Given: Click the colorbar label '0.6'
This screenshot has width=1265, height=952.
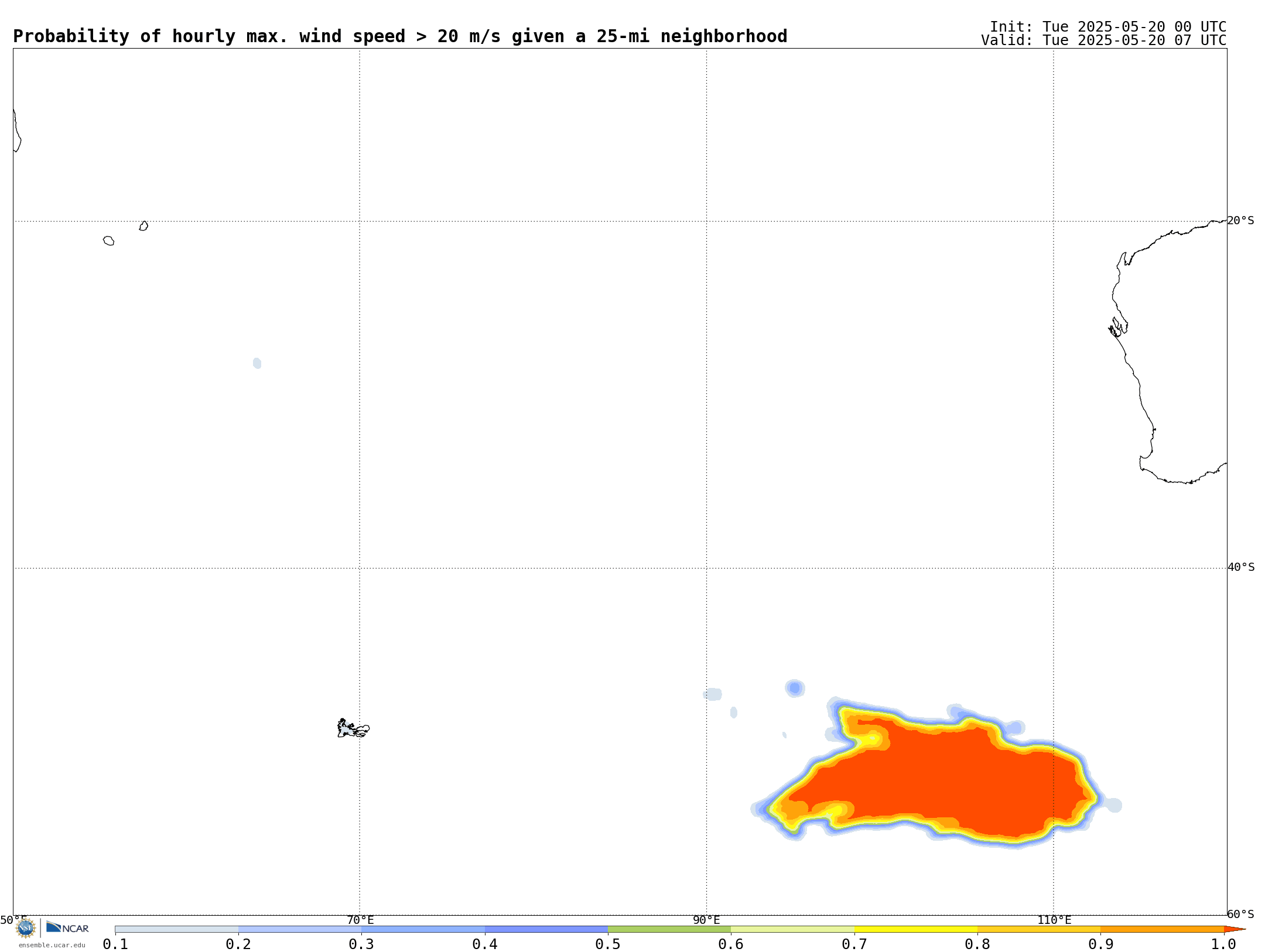Looking at the screenshot, I should coord(731,944).
